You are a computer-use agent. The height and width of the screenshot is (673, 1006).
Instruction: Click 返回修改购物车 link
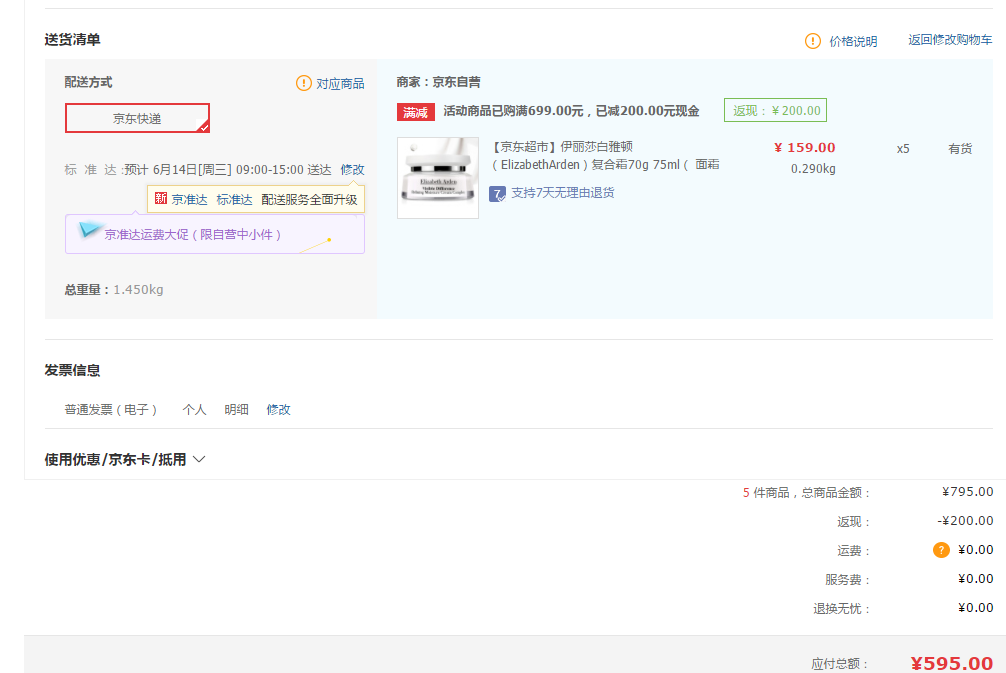pyautogui.click(x=950, y=40)
